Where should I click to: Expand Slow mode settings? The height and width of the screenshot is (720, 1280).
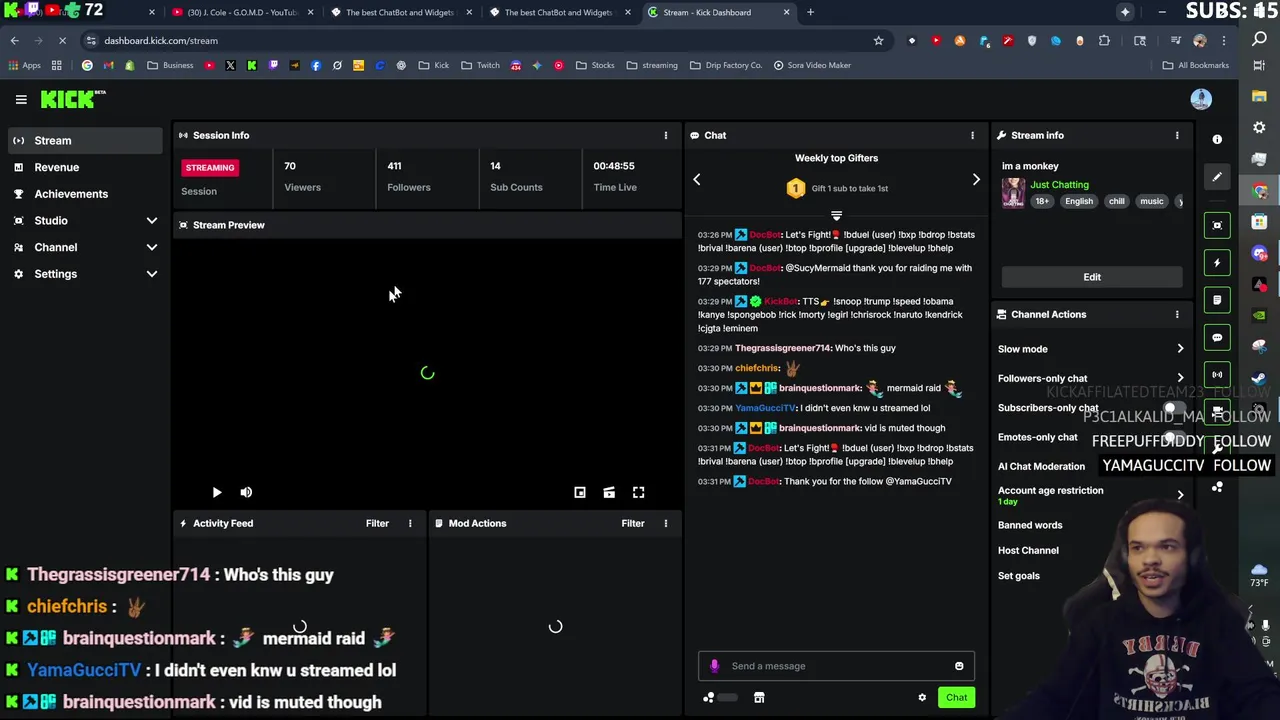point(1180,349)
